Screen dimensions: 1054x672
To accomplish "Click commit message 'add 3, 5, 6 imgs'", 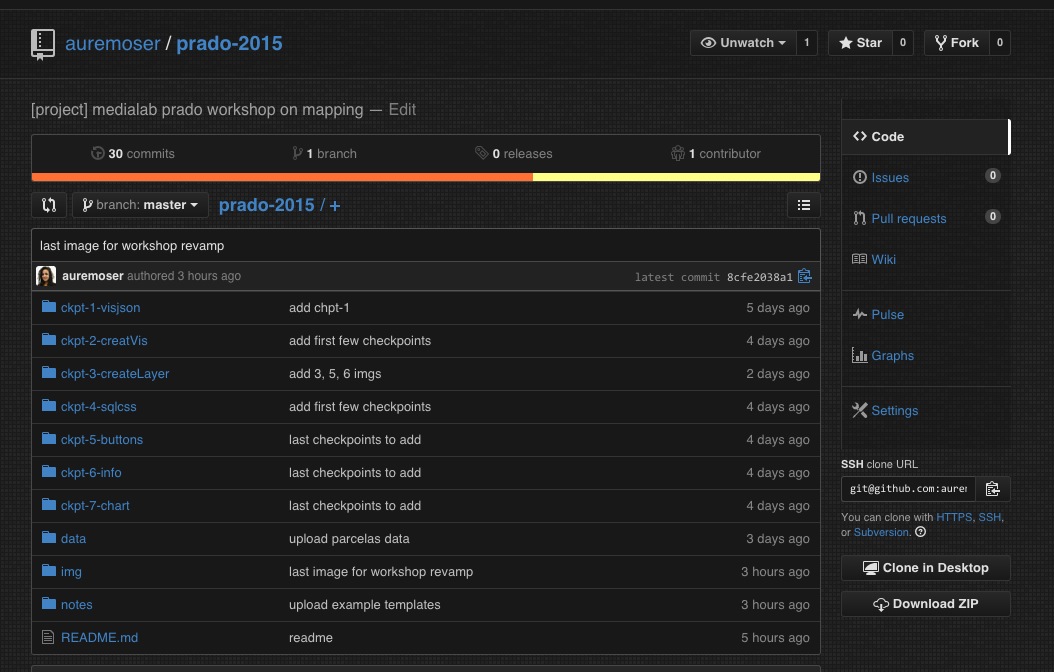I will (335, 374).
